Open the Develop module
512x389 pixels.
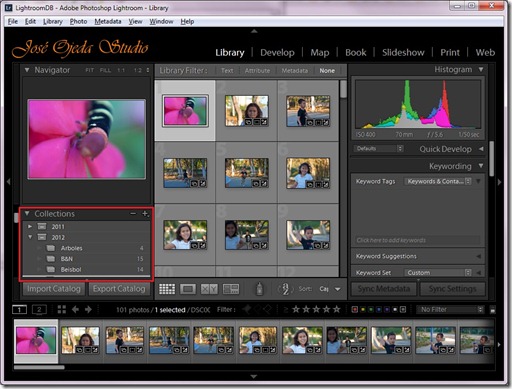click(x=277, y=53)
